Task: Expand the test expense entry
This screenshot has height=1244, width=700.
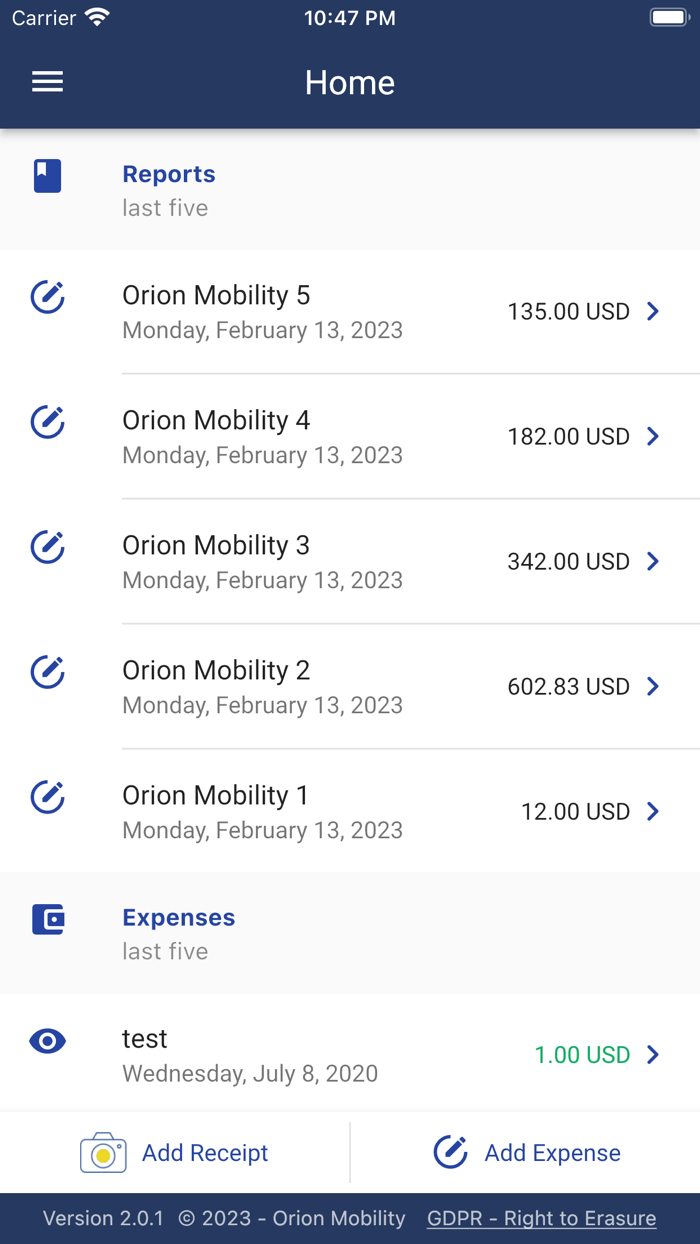Action: (652, 1054)
